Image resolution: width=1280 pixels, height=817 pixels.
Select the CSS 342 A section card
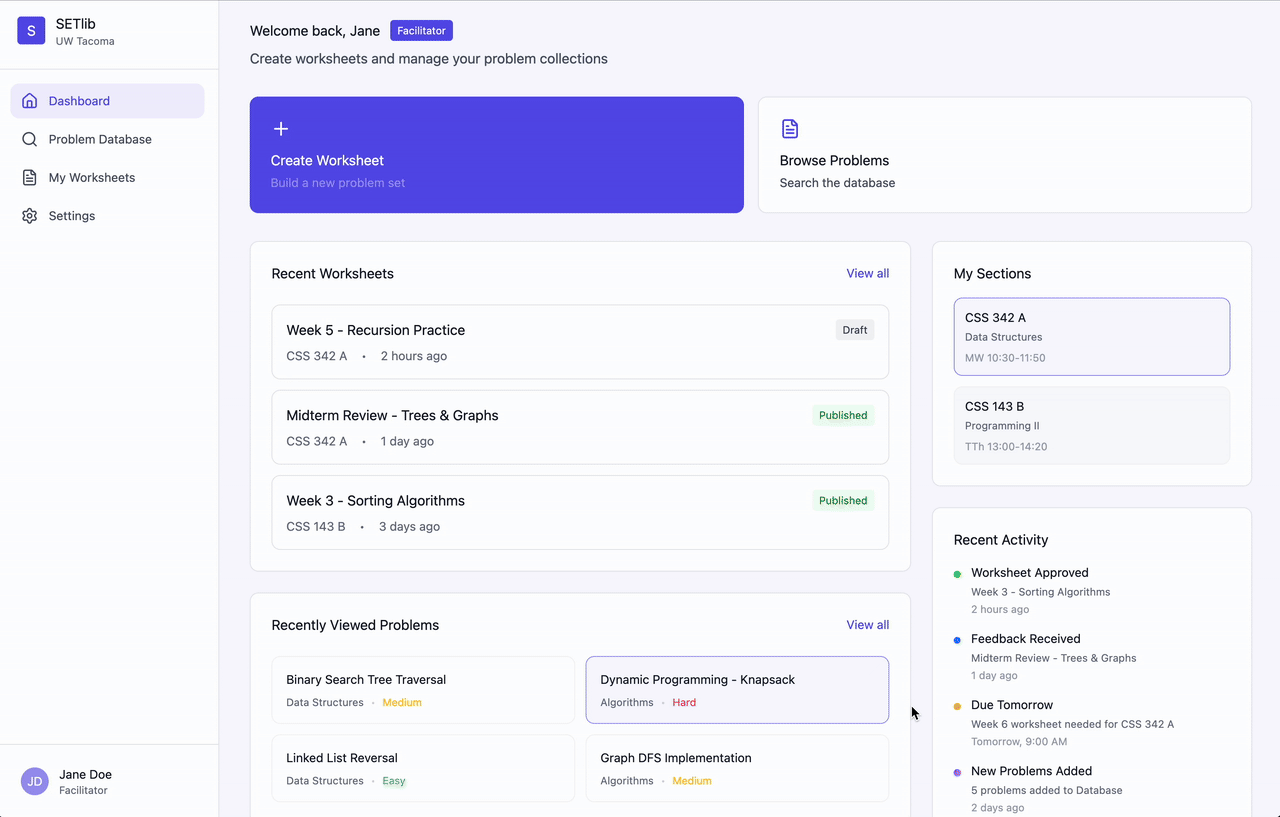(1091, 337)
